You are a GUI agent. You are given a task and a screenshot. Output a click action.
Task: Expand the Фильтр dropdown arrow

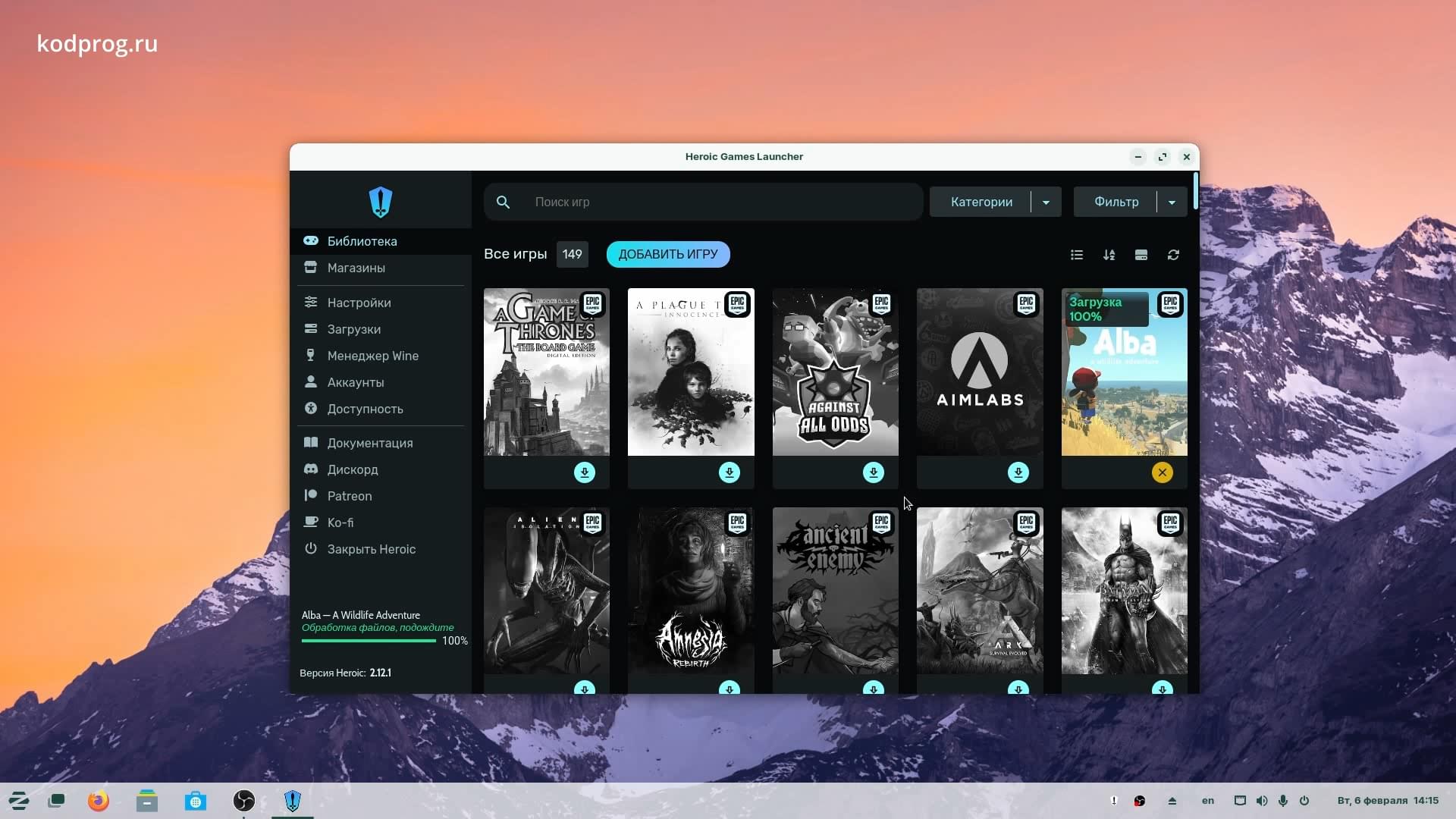1172,202
